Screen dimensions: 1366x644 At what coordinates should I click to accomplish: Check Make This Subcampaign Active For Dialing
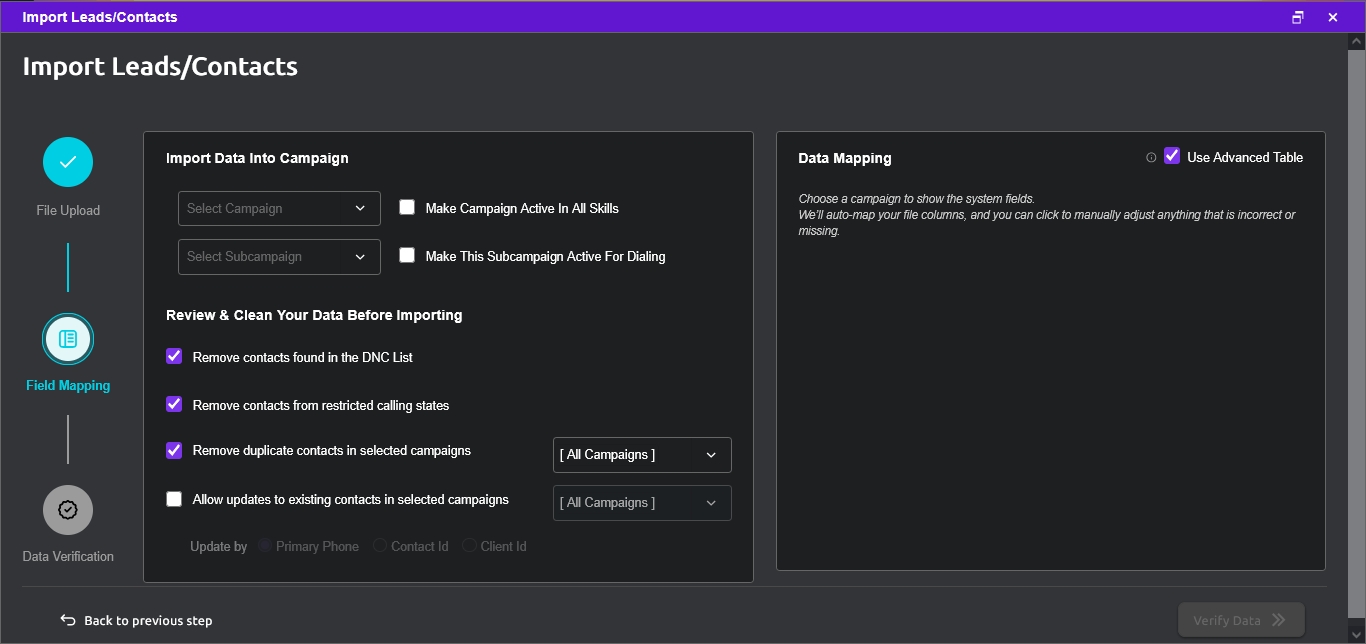407,255
